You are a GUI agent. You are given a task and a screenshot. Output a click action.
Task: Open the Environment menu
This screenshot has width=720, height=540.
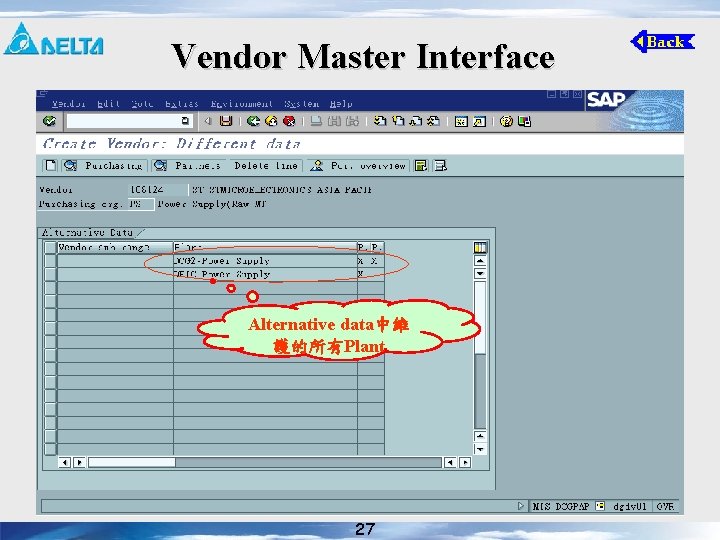pos(242,104)
